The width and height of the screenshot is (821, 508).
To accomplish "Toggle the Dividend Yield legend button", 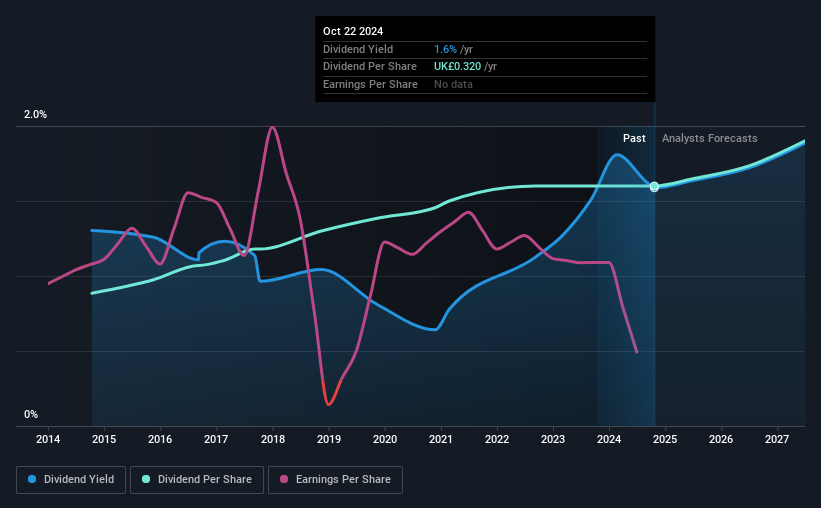I will [x=71, y=480].
